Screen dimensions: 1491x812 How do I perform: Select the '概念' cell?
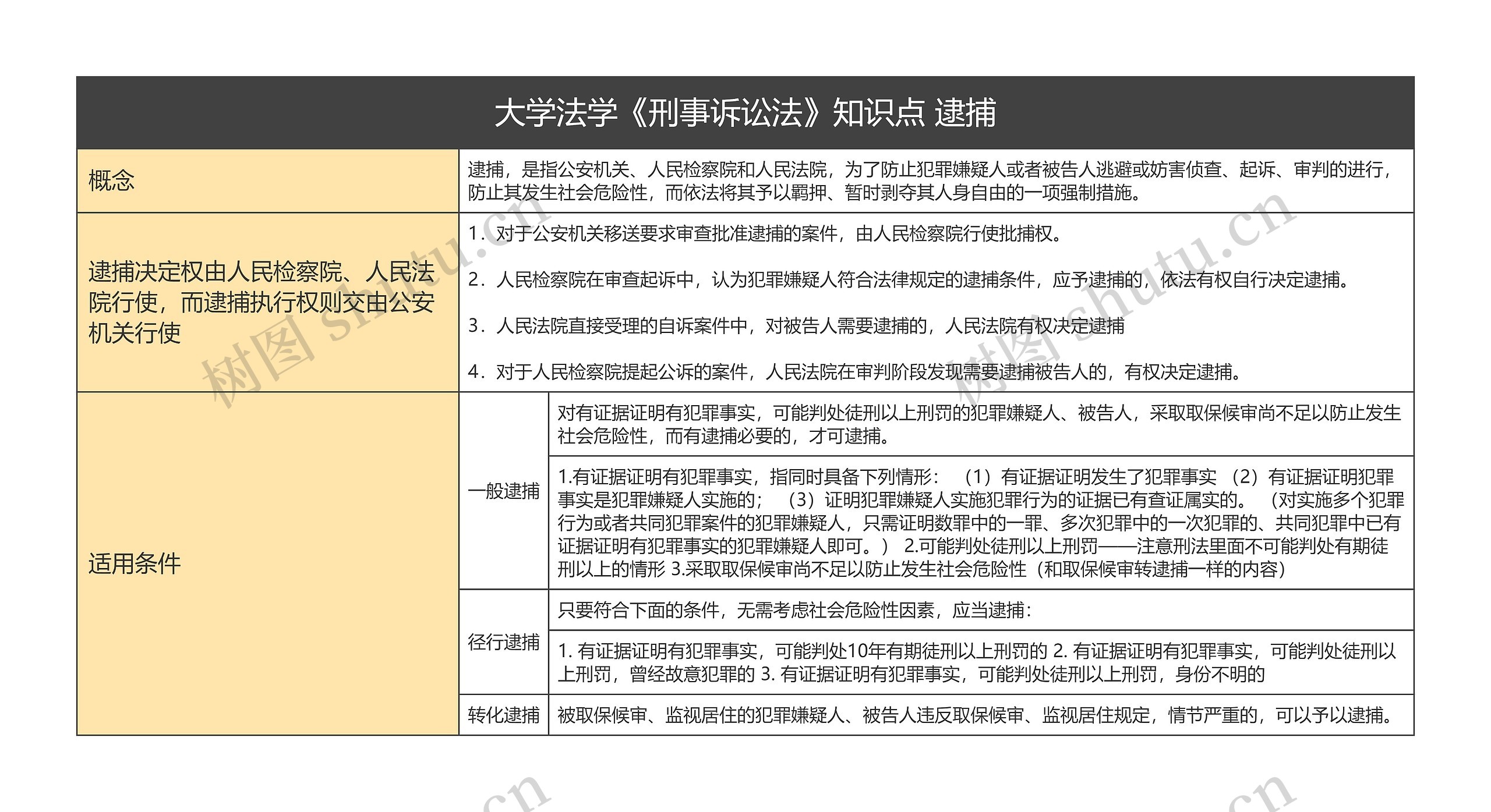pyautogui.click(x=268, y=180)
